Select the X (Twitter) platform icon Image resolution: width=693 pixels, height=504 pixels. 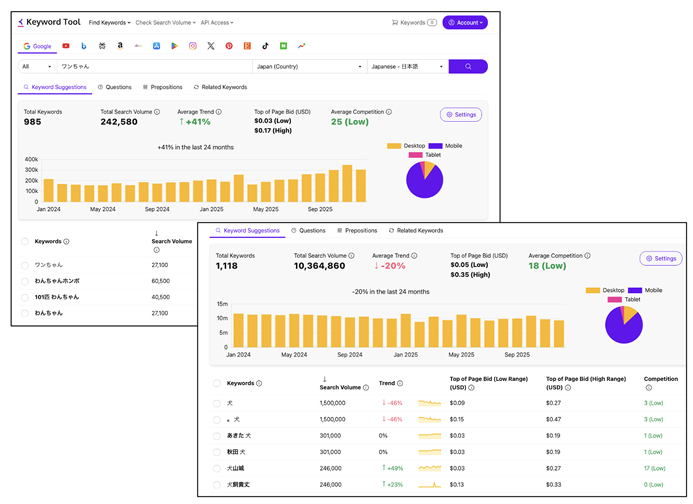211,46
